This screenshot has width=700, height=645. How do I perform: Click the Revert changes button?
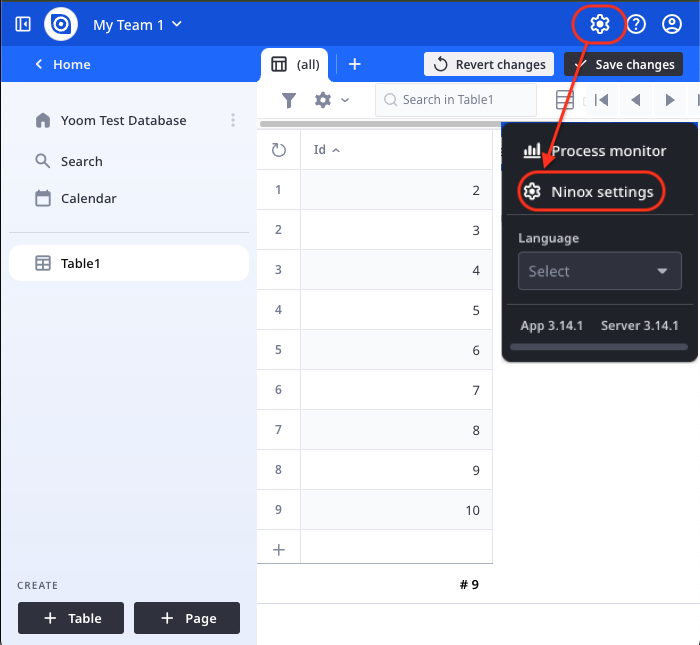[x=489, y=64]
